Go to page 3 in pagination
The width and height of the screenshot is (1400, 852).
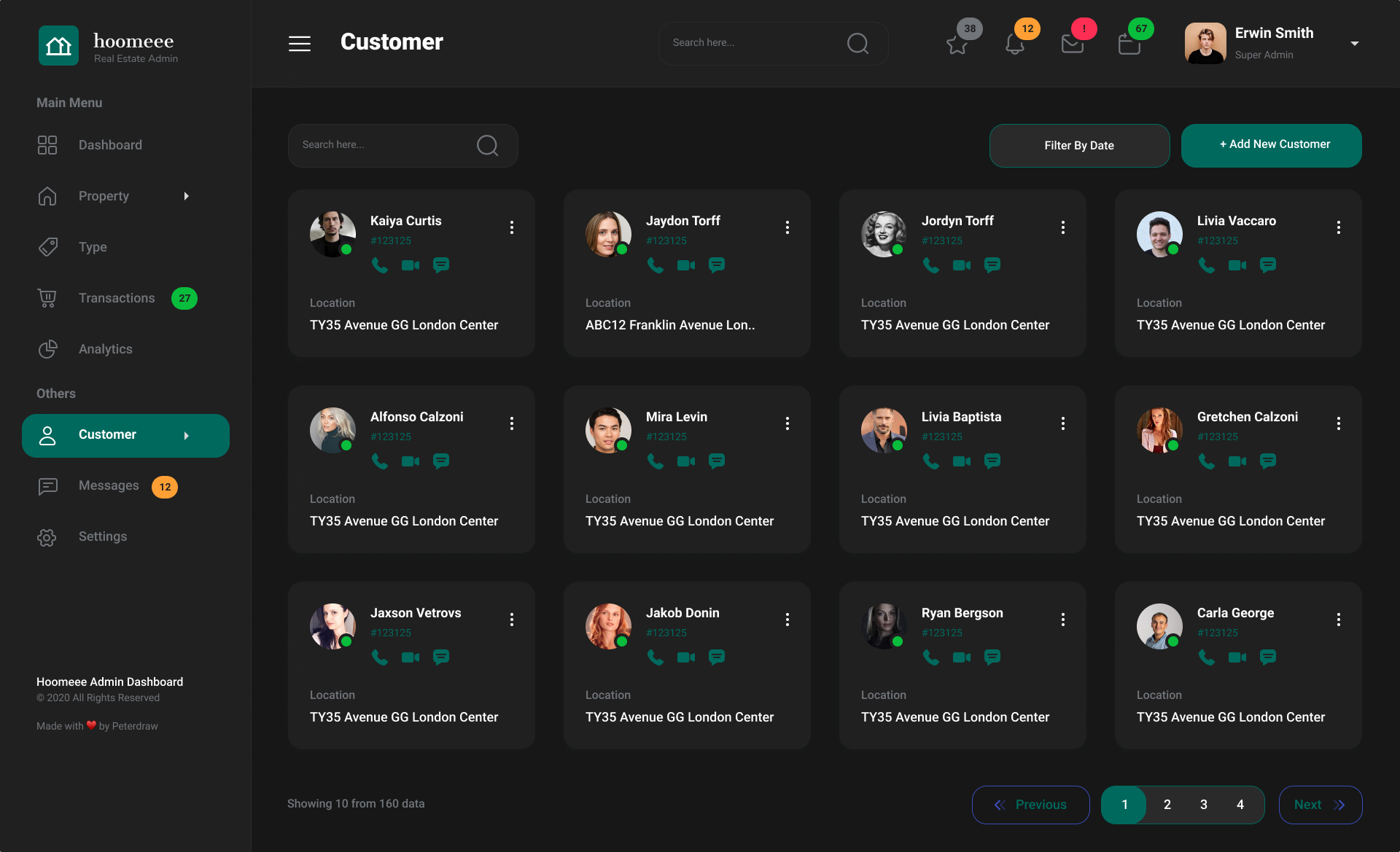pos(1203,805)
